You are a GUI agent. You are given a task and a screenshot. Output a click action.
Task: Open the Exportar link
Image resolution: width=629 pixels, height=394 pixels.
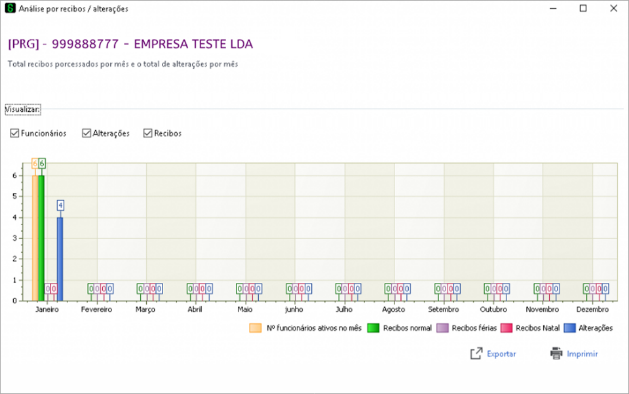501,354
